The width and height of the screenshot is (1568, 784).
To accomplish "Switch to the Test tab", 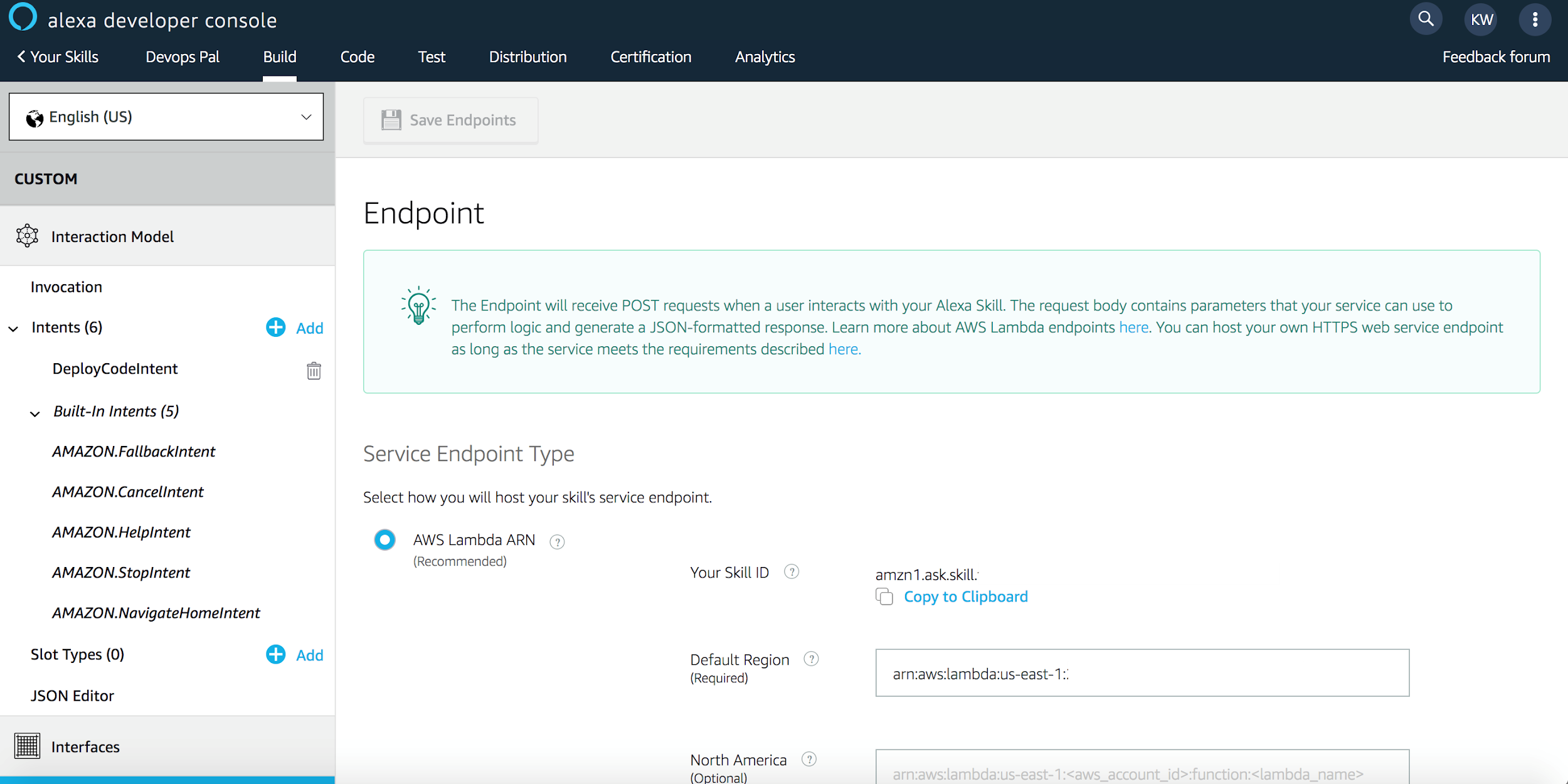I will pos(431,56).
